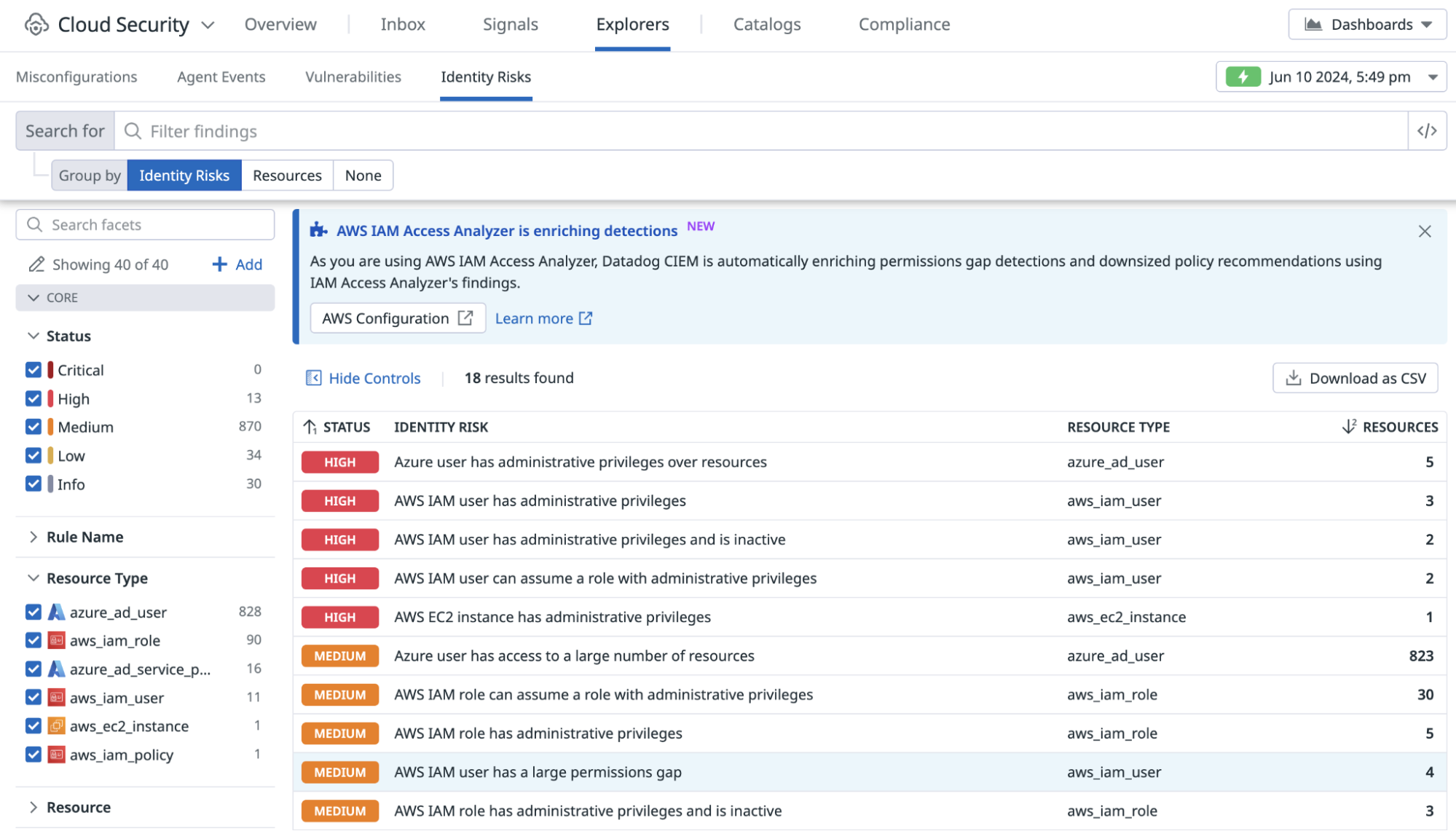Uncheck the High severity status filter
The height and width of the screenshot is (831, 1456).
34,398
